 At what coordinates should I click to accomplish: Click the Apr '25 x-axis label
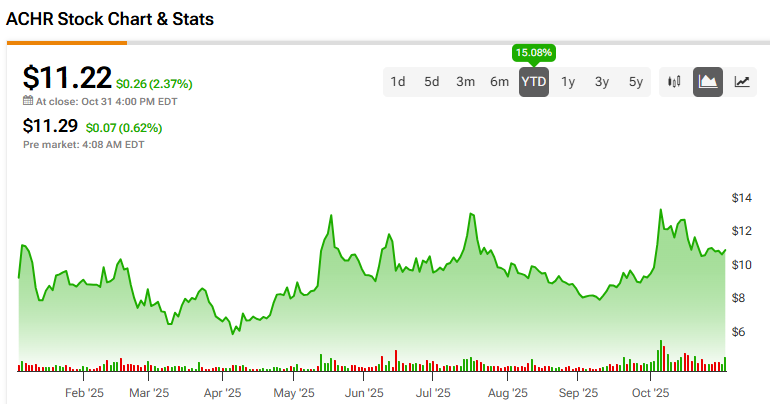[x=224, y=394]
